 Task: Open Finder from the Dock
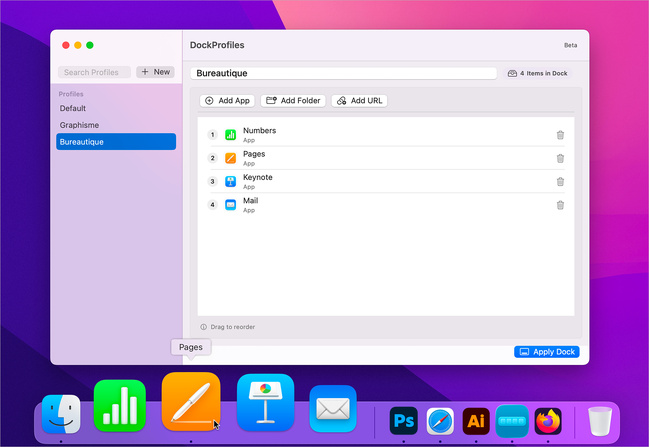61,414
